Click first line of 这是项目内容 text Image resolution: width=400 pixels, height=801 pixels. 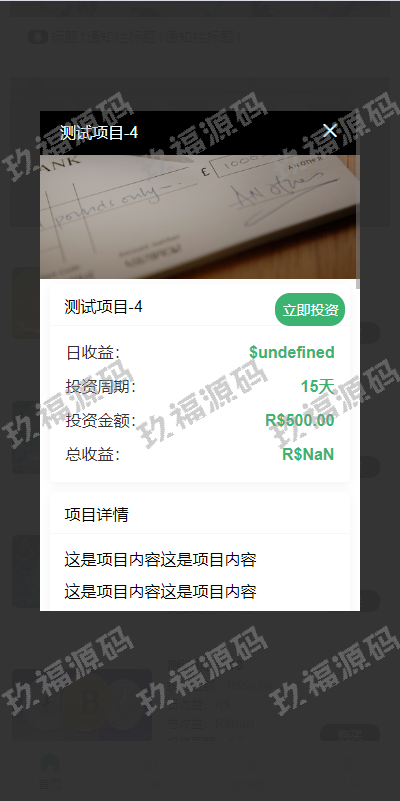tap(160, 560)
